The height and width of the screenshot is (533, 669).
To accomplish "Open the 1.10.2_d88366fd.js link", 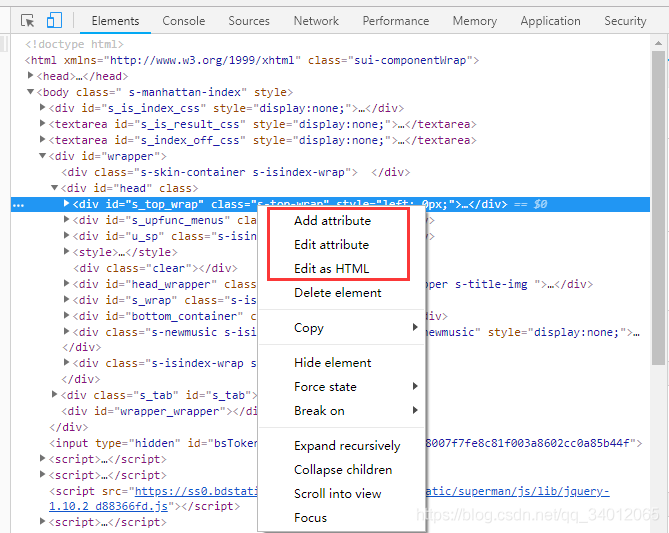I will click(108, 507).
